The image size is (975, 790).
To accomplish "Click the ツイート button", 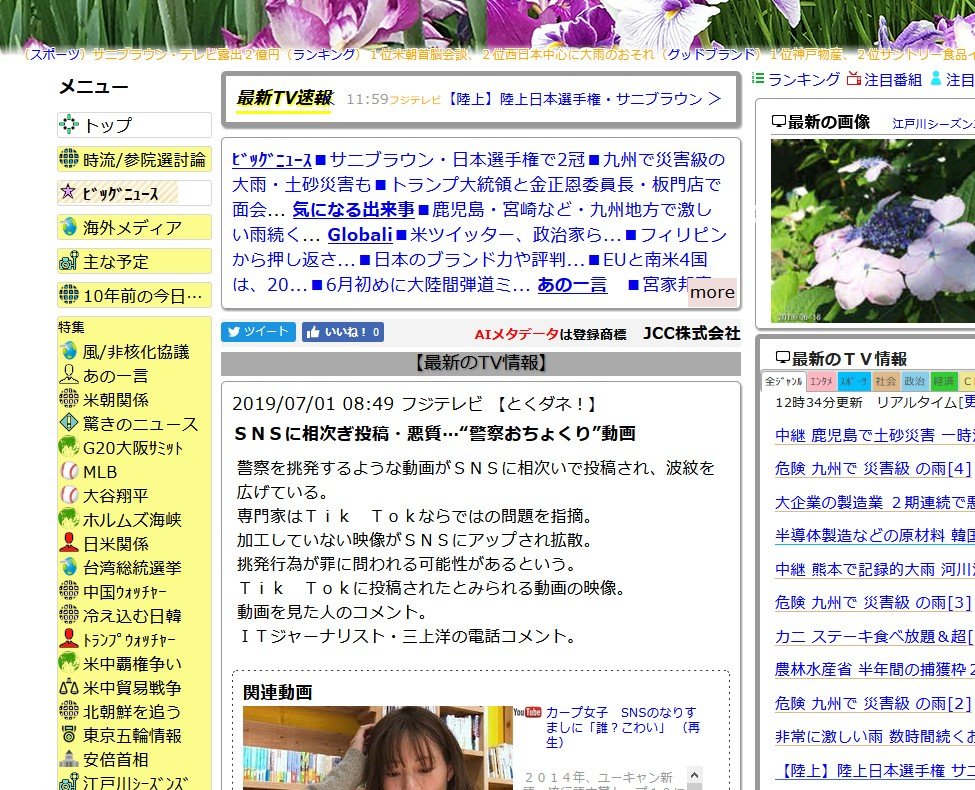I will (258, 332).
